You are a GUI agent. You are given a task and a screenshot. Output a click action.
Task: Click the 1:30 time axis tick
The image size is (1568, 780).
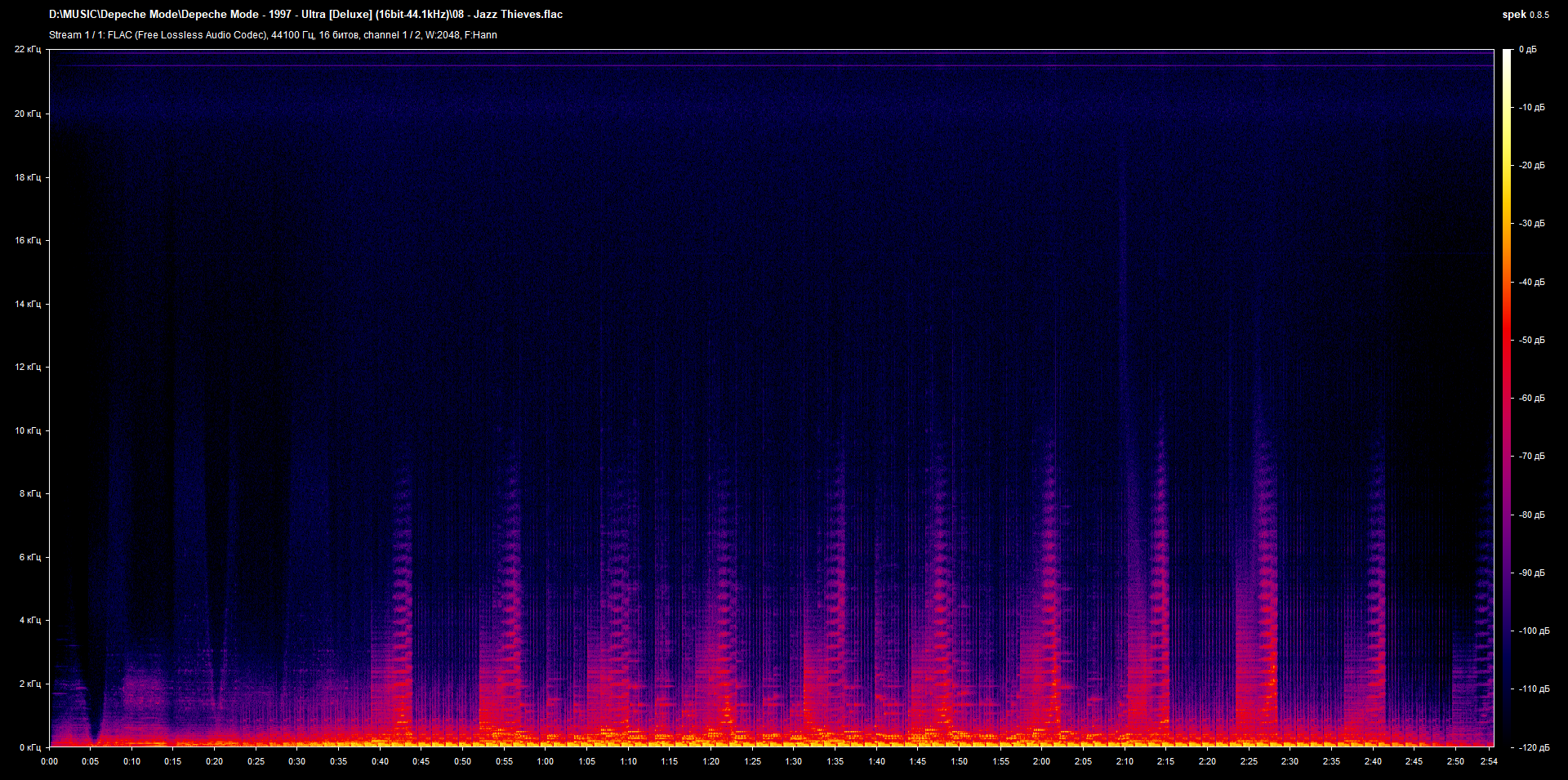793,761
